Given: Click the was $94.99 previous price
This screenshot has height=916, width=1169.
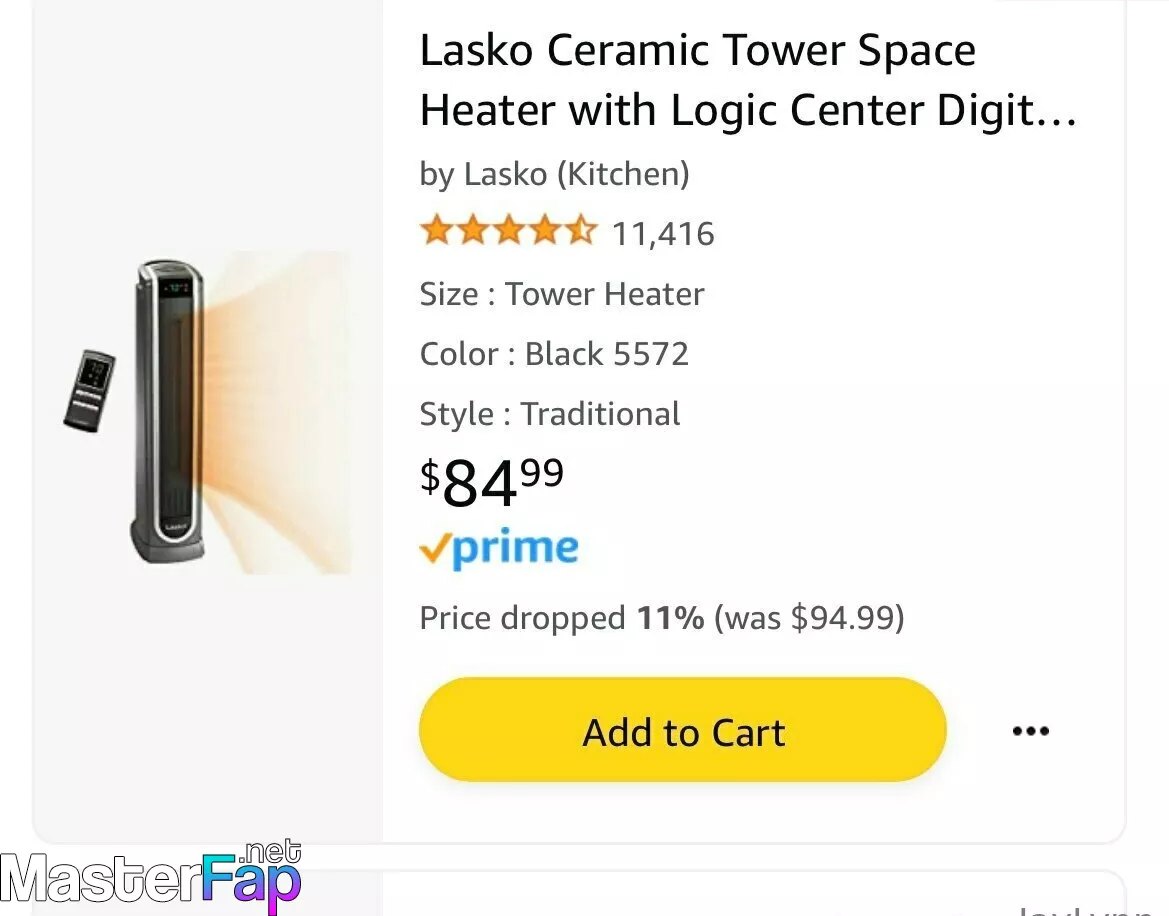Looking at the screenshot, I should 809,617.
